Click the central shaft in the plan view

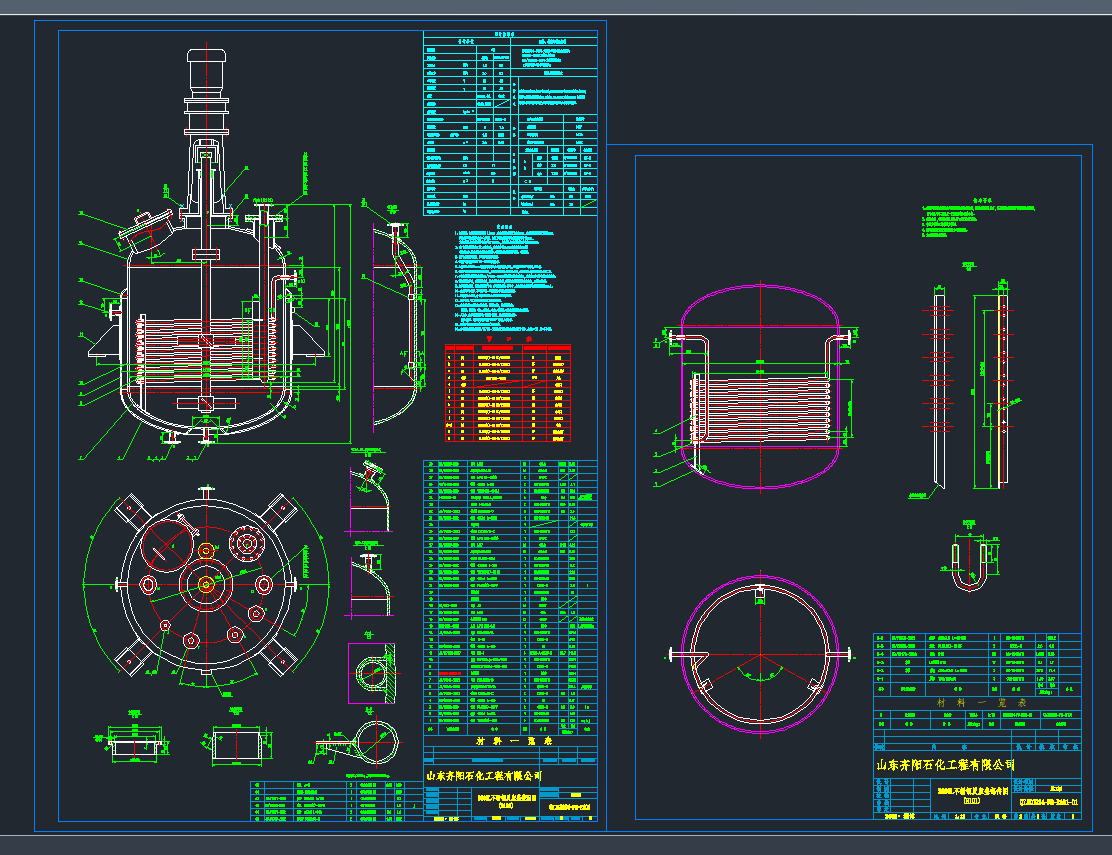coord(206,585)
